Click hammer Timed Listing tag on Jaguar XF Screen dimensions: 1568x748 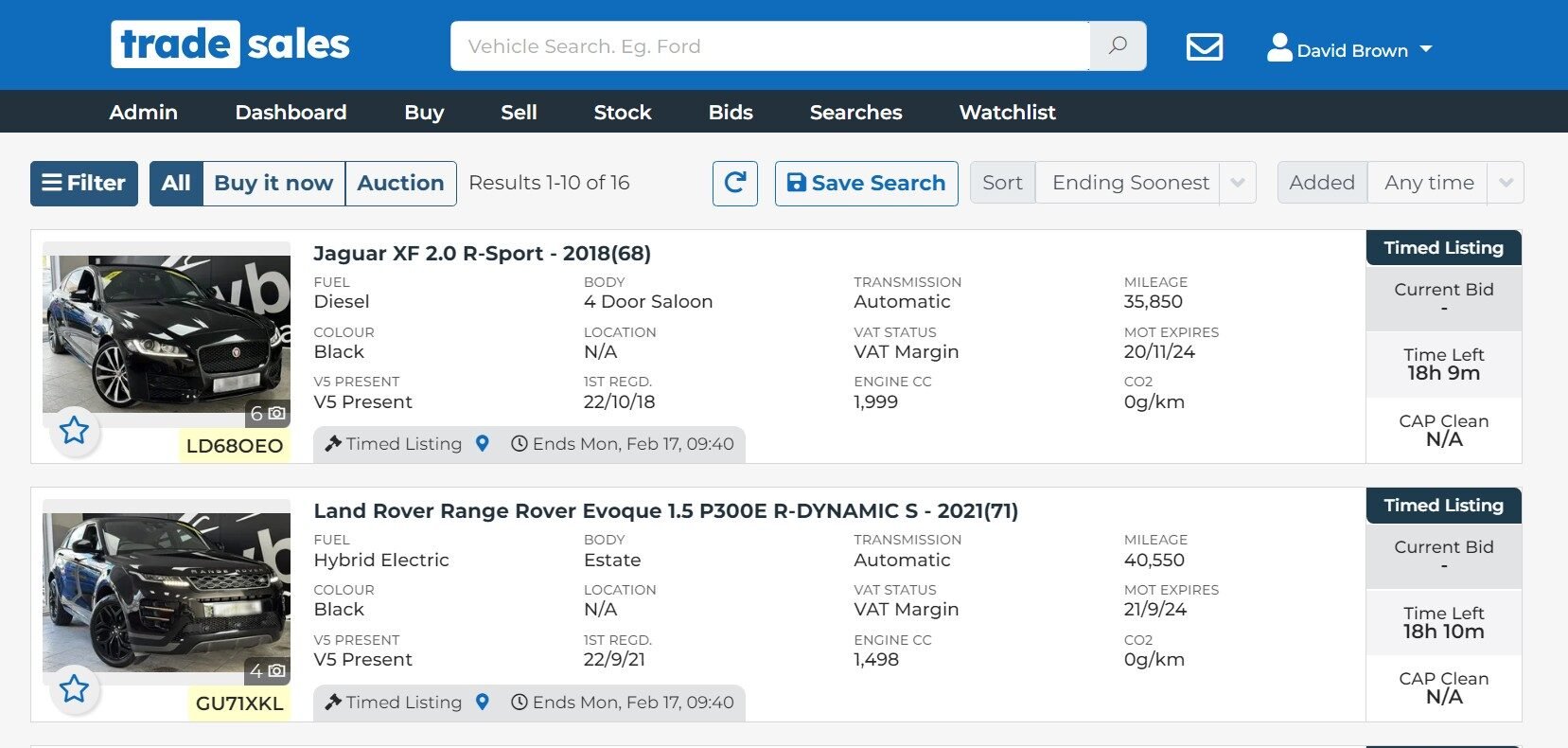click(394, 444)
